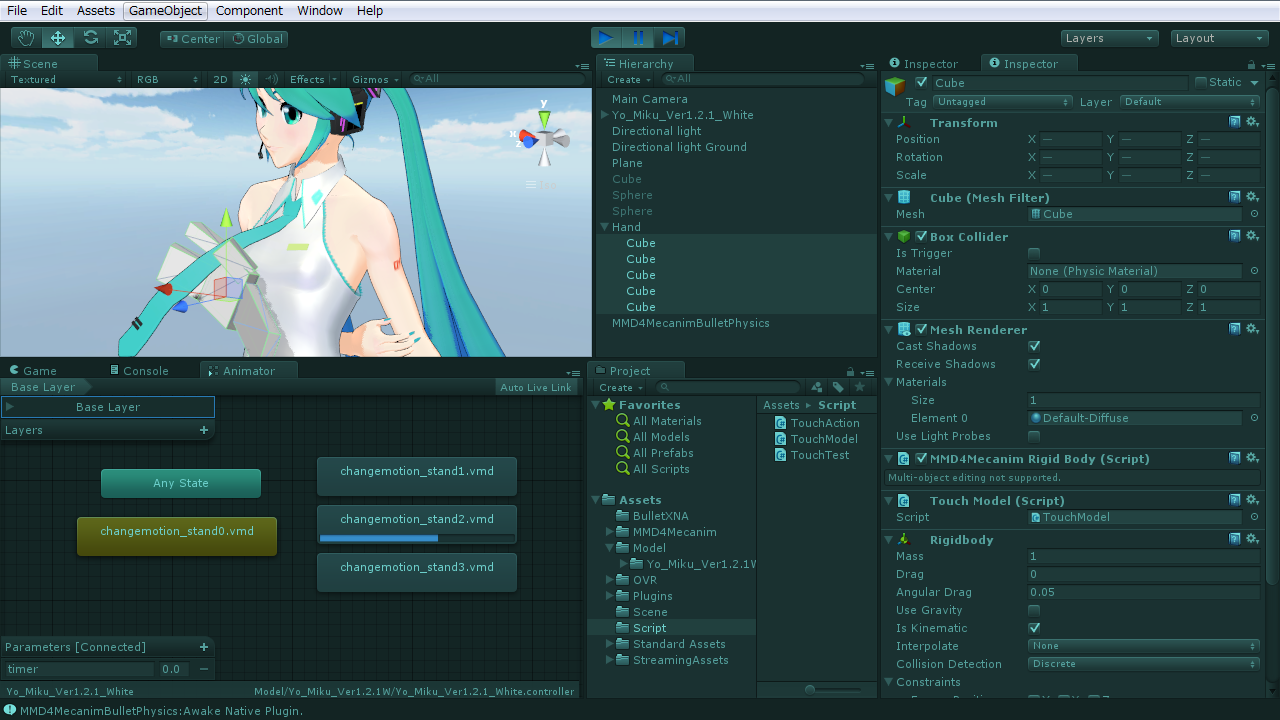Open the Collision Detection dropdown showing Discrete

(x=1144, y=663)
